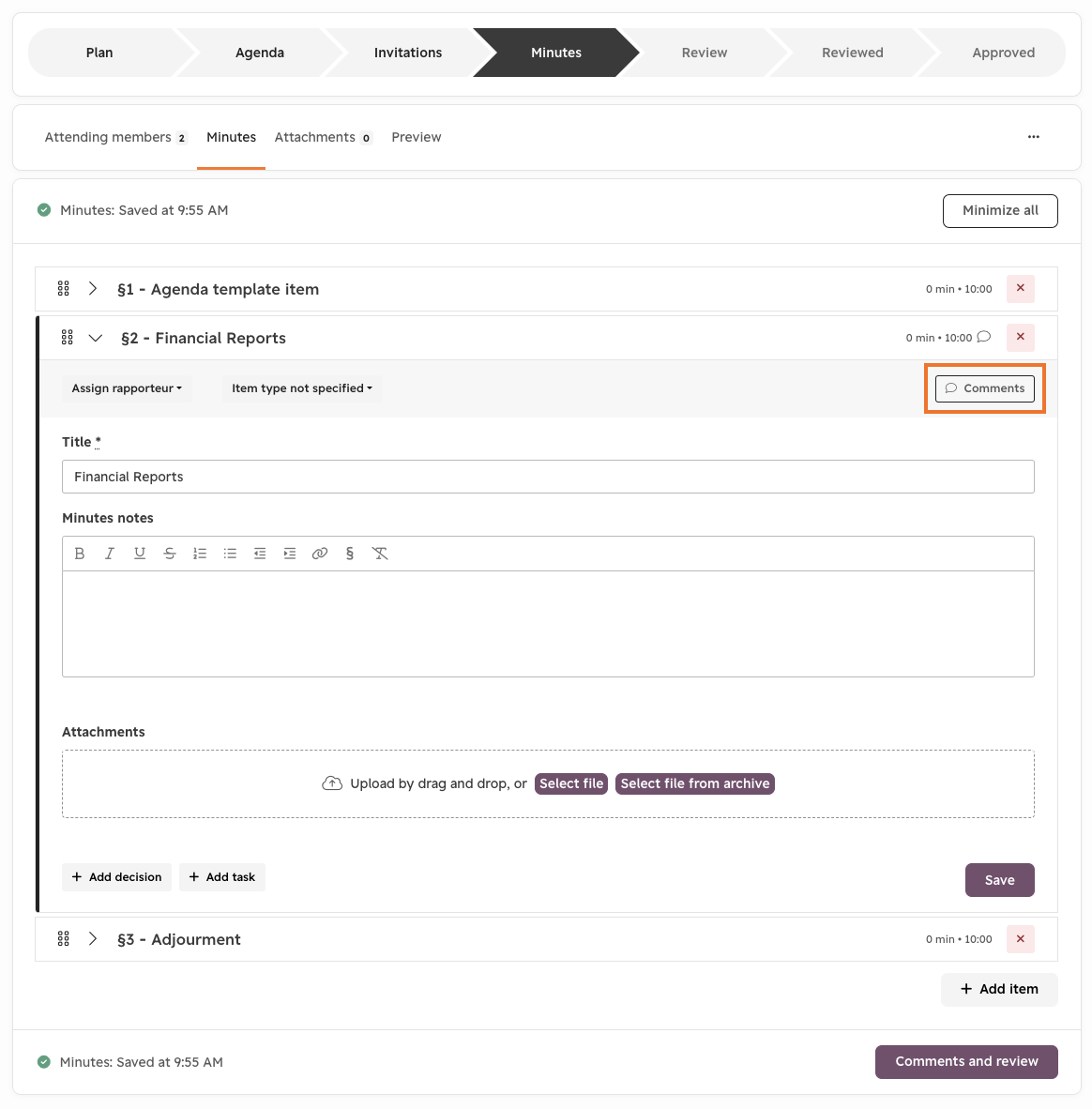Toggle bold formatting in minutes notes
Screen dimensions: 1092x1109
pos(79,553)
